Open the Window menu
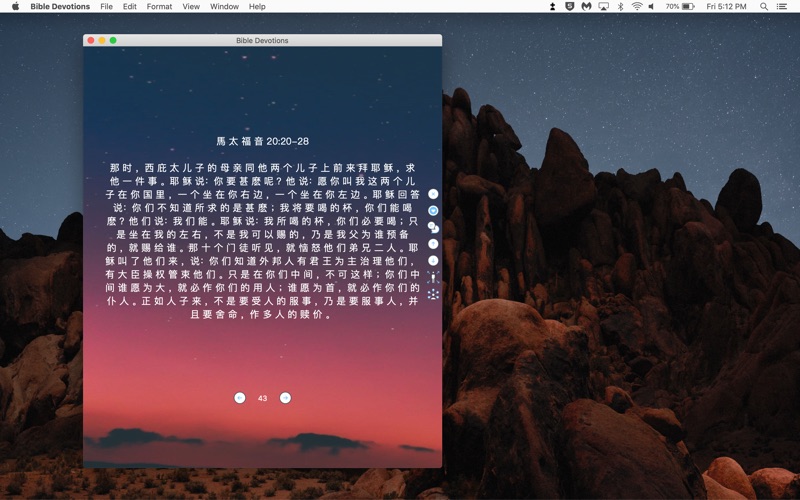Viewport: 800px width, 500px height. tap(224, 7)
